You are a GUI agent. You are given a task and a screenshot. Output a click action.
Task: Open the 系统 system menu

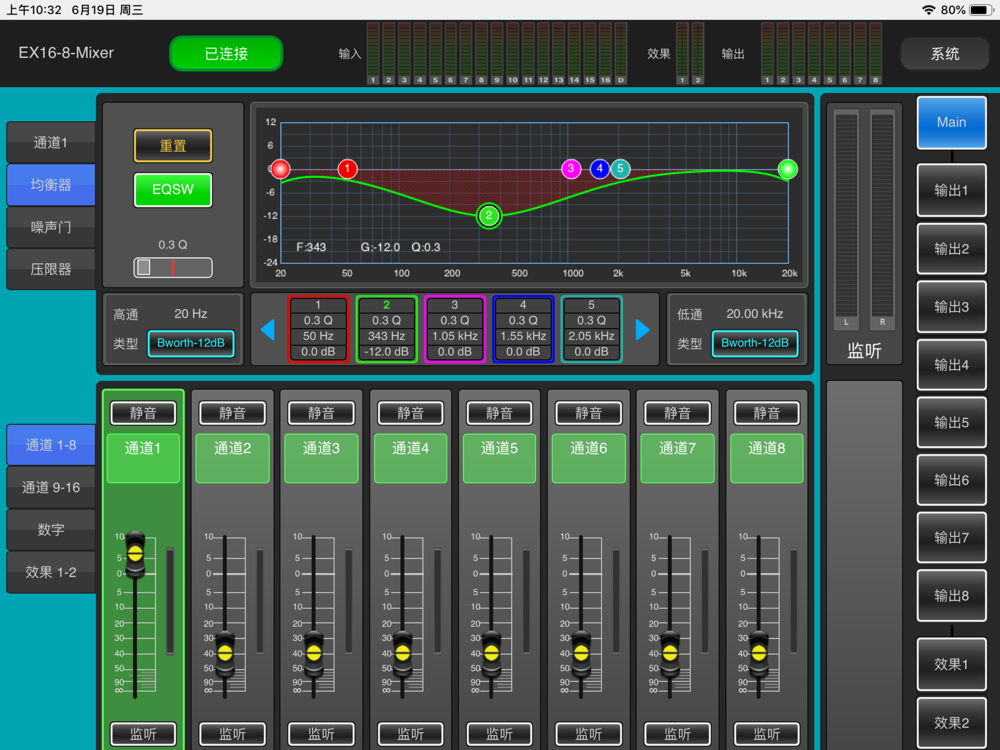click(x=945, y=54)
